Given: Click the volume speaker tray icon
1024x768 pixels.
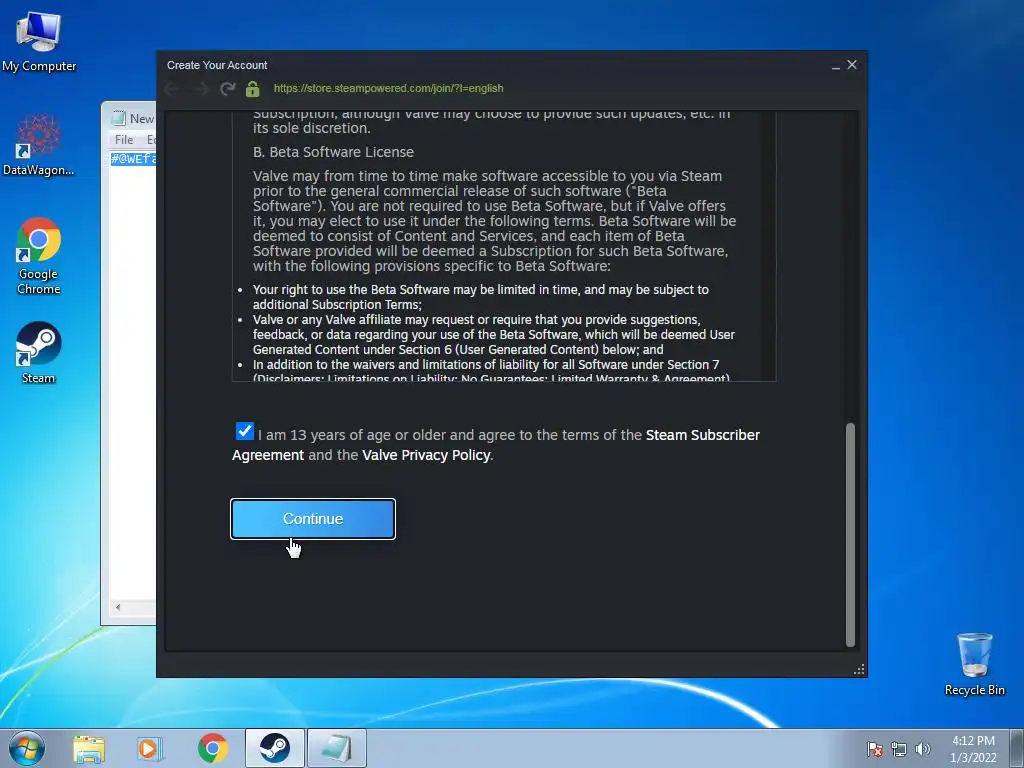Looking at the screenshot, I should pos(922,749).
